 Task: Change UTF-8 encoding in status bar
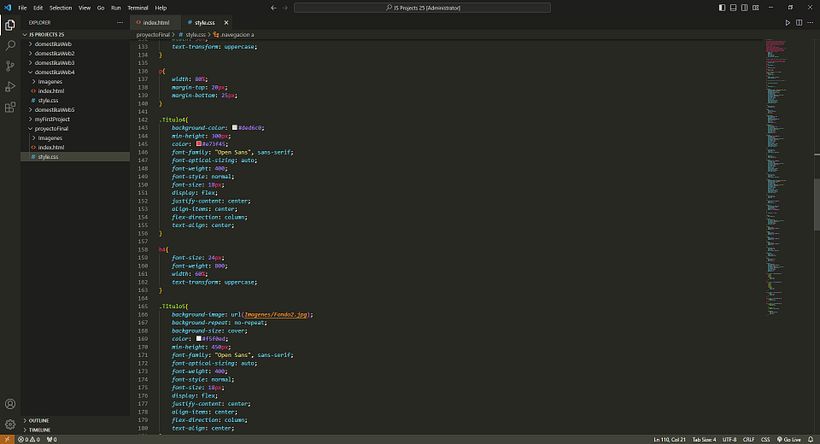[730, 439]
